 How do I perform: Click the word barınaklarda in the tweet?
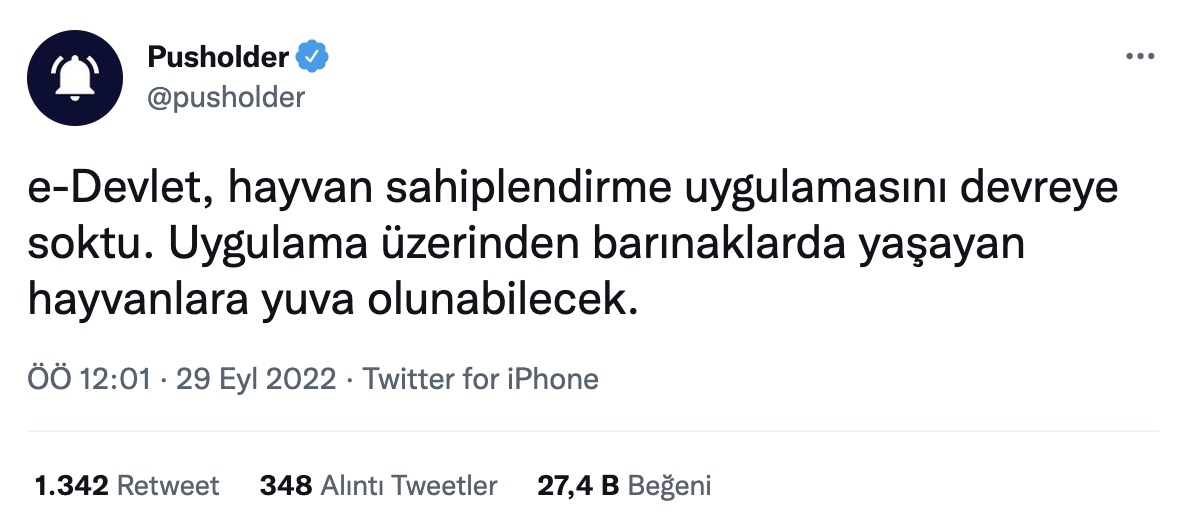tap(719, 244)
